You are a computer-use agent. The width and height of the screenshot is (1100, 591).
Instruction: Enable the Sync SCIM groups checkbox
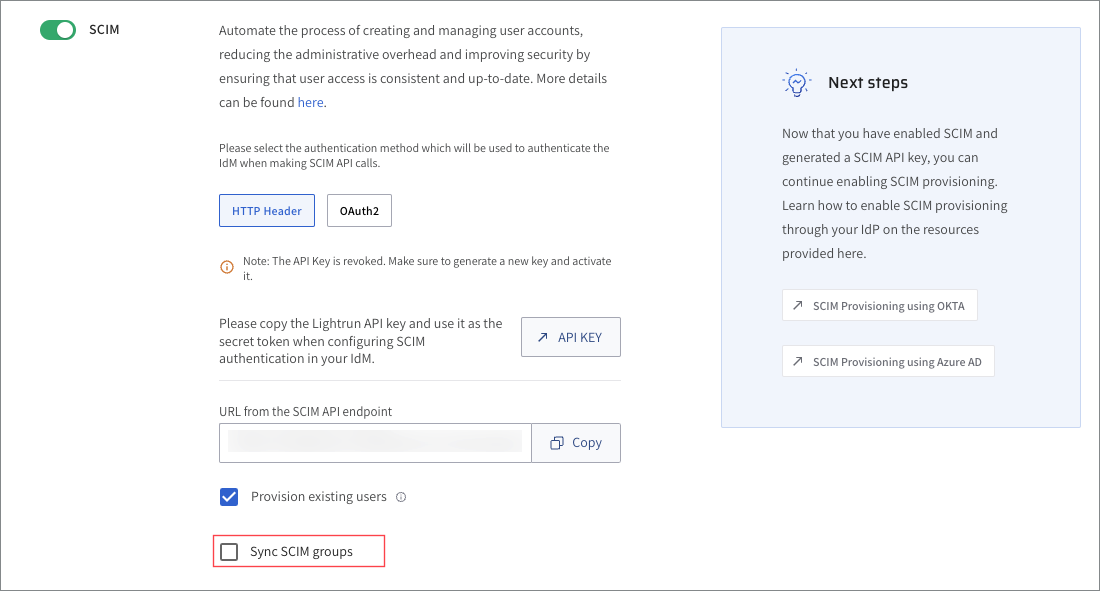[229, 552]
